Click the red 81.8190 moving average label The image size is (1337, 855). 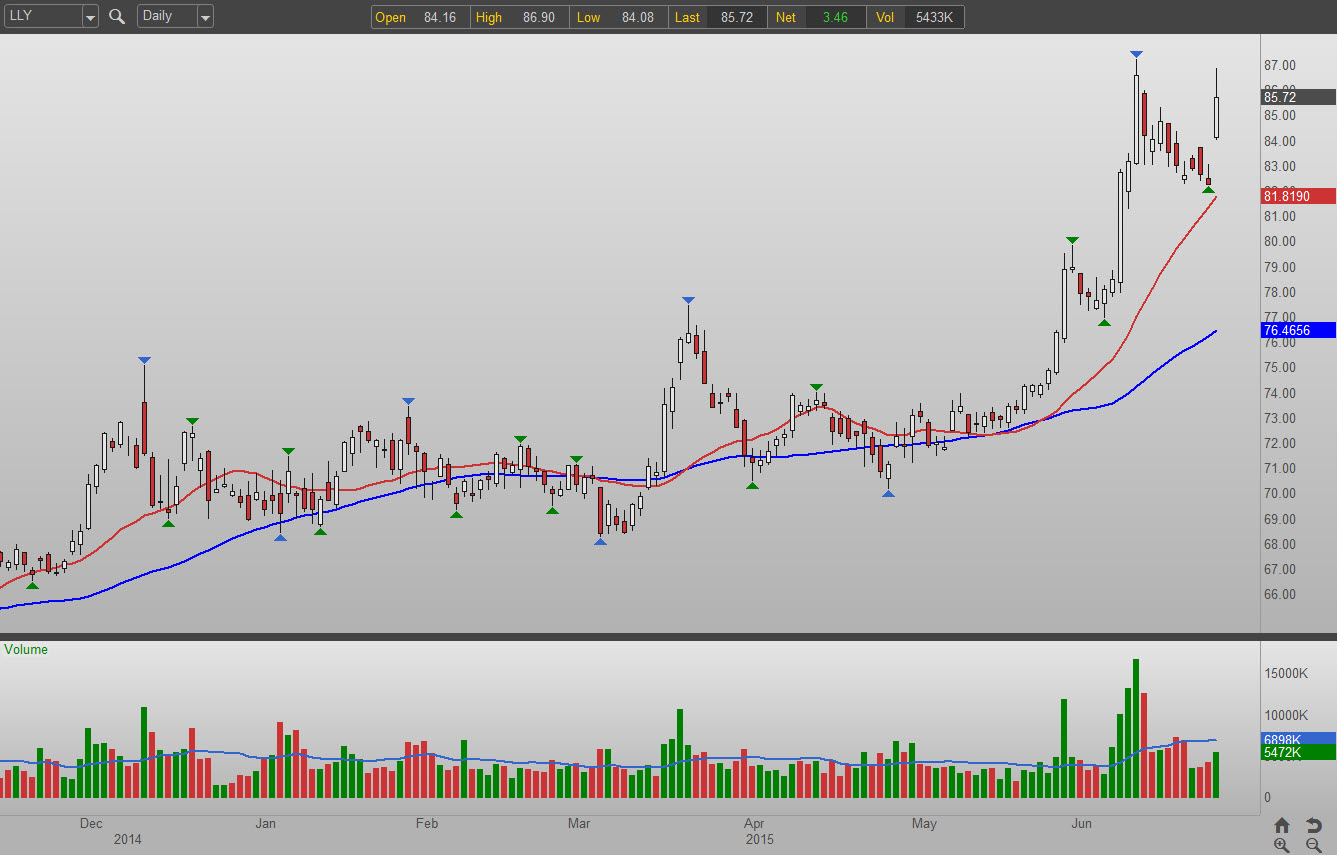point(1298,196)
